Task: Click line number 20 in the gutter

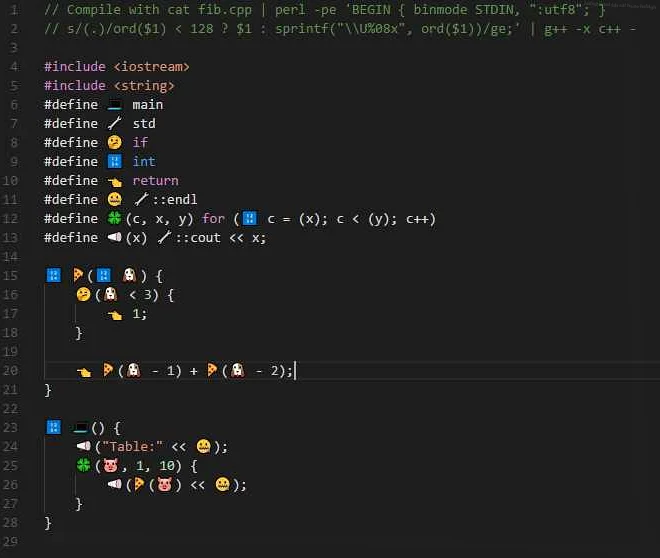Action: click(11, 370)
